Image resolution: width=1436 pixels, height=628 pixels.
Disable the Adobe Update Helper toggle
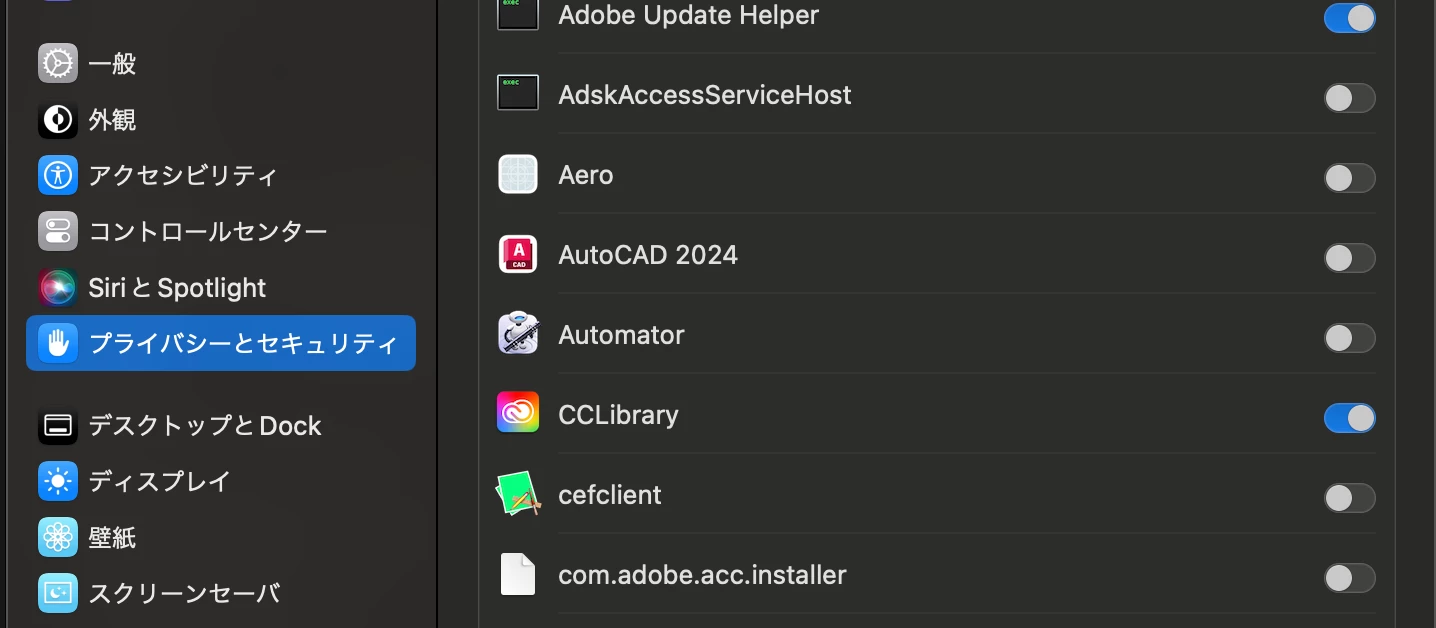point(1349,18)
